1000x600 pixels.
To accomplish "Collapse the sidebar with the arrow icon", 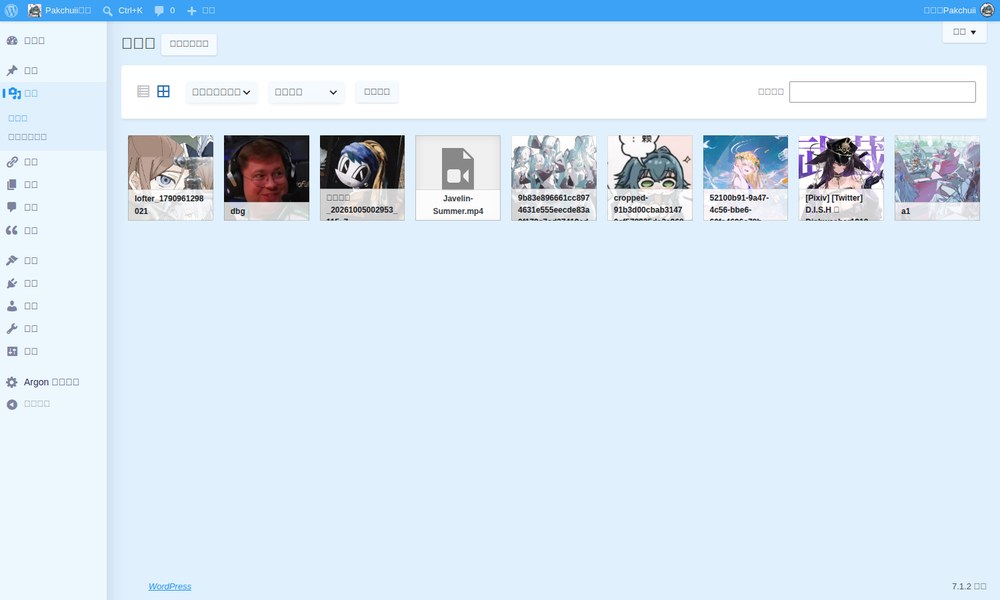I will coord(12,404).
